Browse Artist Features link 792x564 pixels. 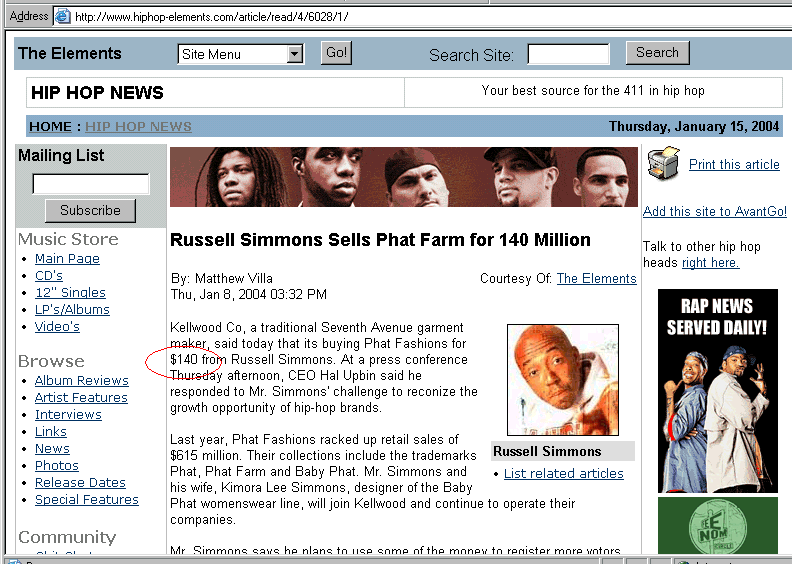tap(81, 397)
